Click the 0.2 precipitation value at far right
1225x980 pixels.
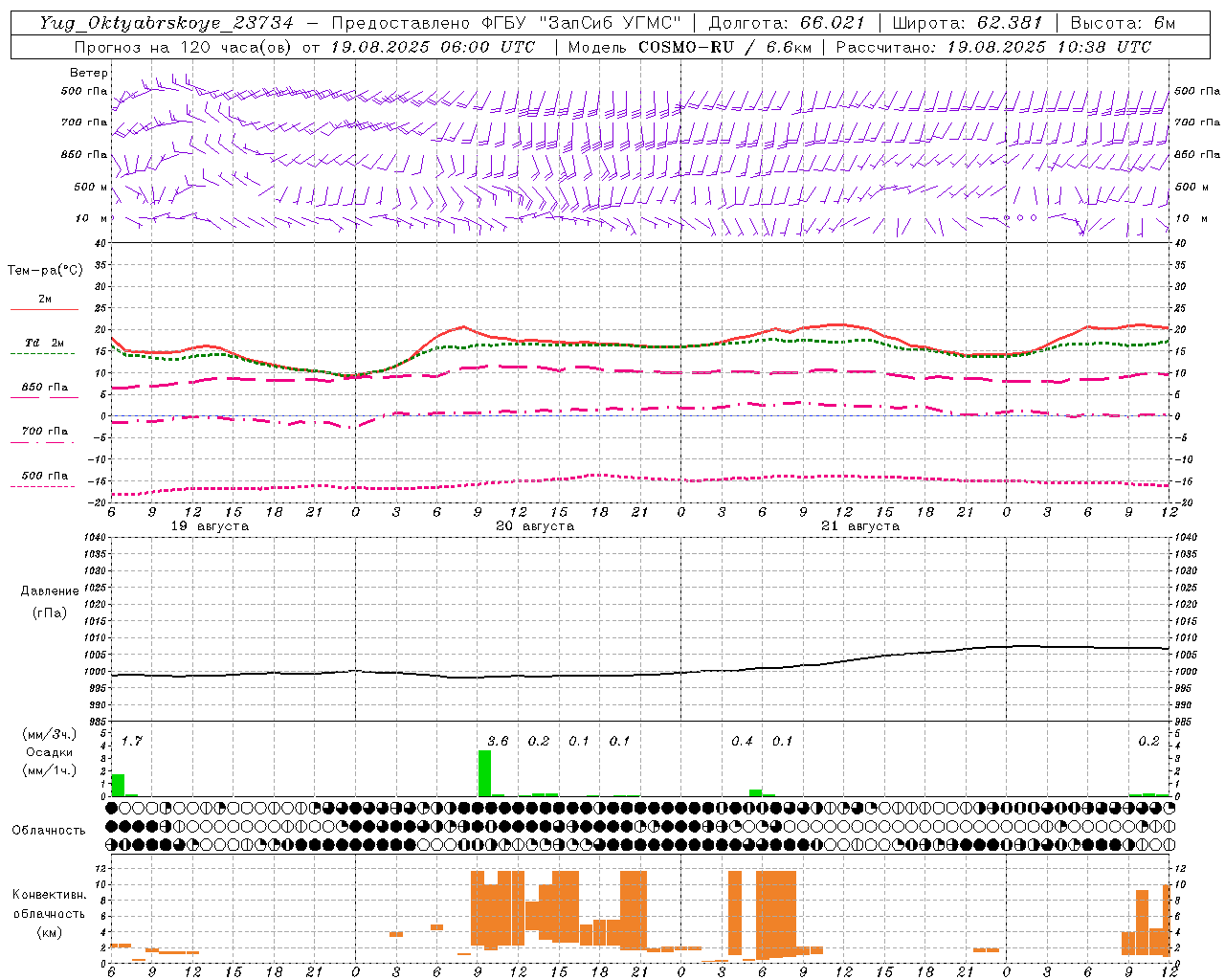pos(1148,741)
